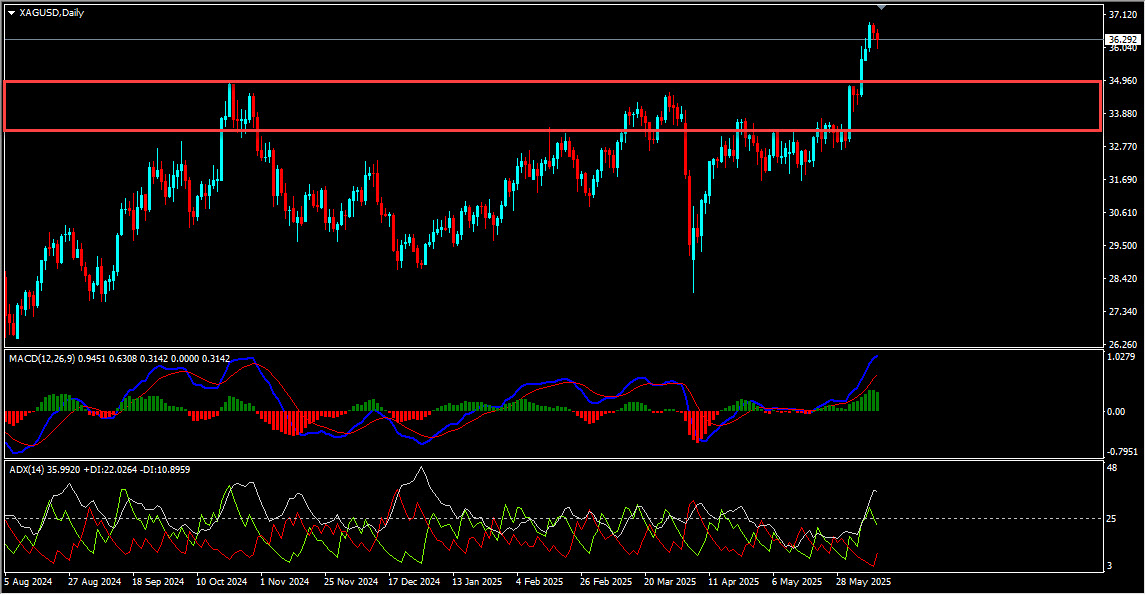Click the 17 Dec 2024 date on time axis
The image size is (1146, 595).
[x=413, y=581]
